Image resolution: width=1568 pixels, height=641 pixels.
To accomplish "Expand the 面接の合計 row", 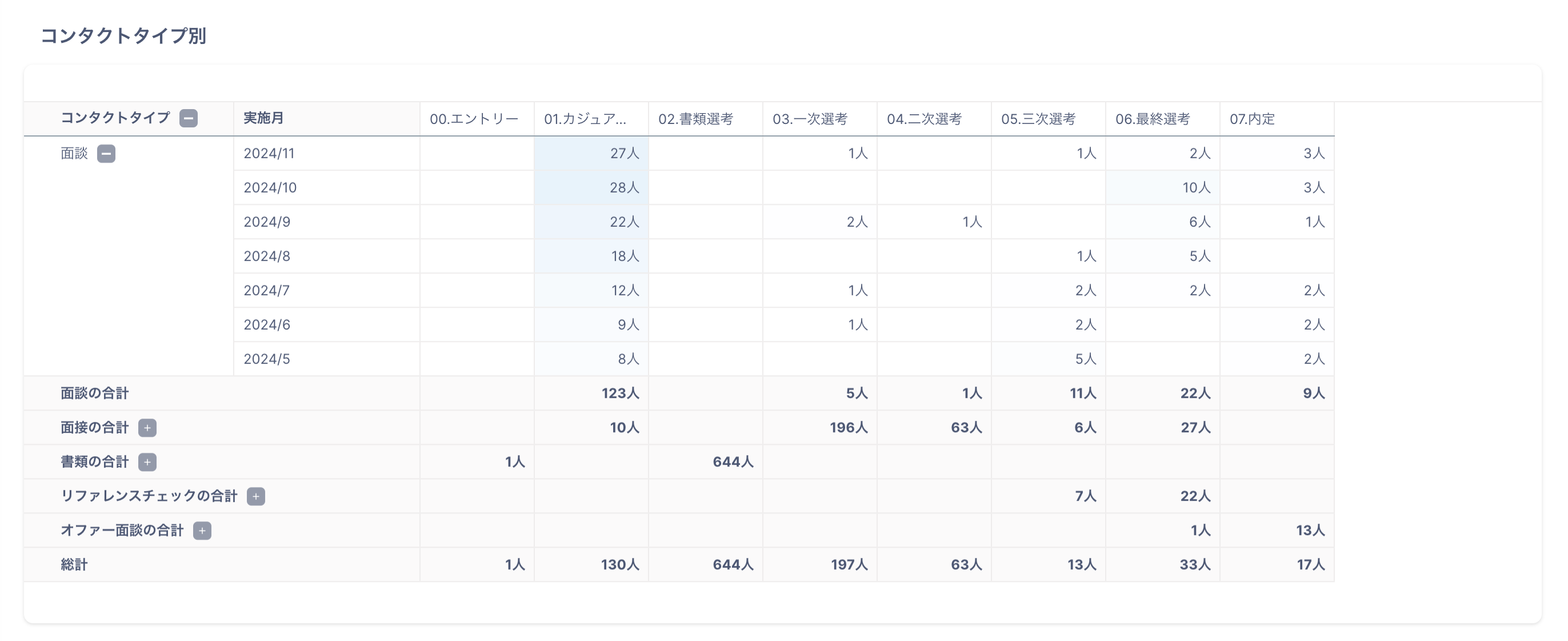I will click(147, 428).
